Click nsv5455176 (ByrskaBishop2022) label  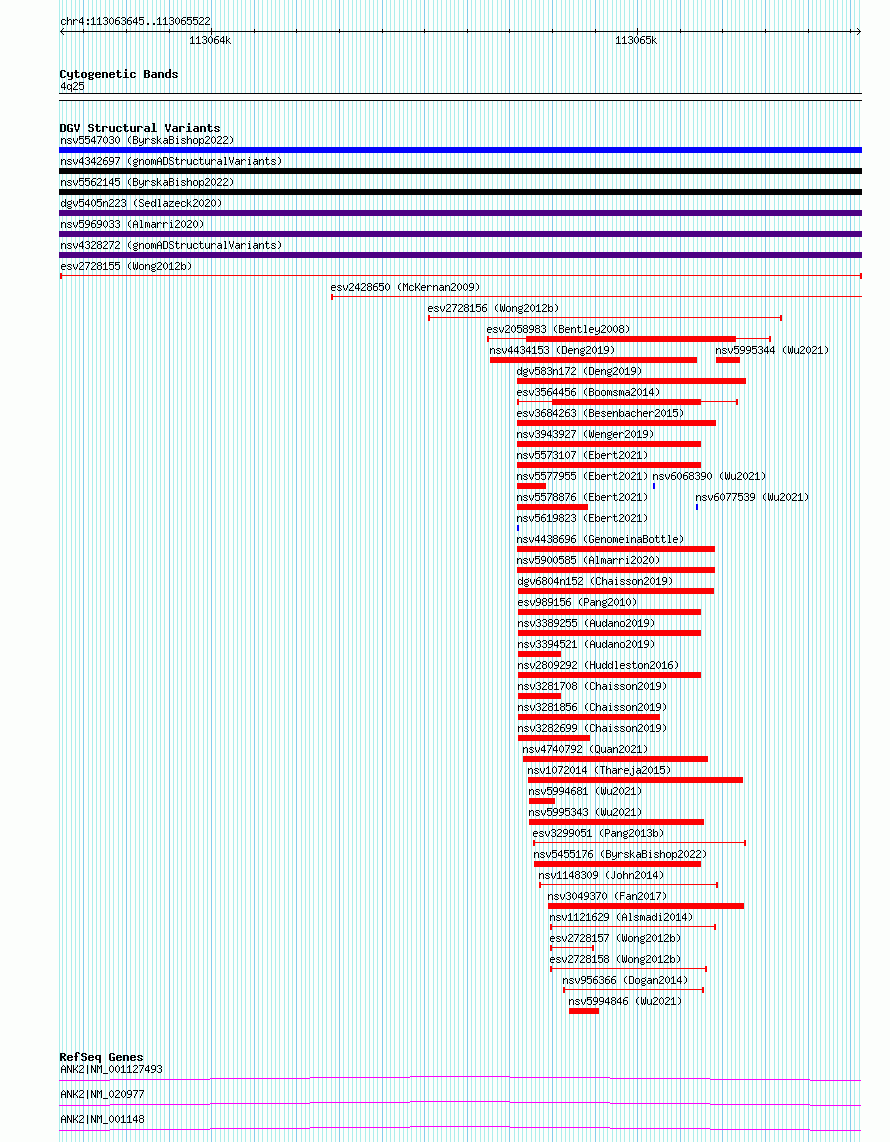[x=621, y=856]
